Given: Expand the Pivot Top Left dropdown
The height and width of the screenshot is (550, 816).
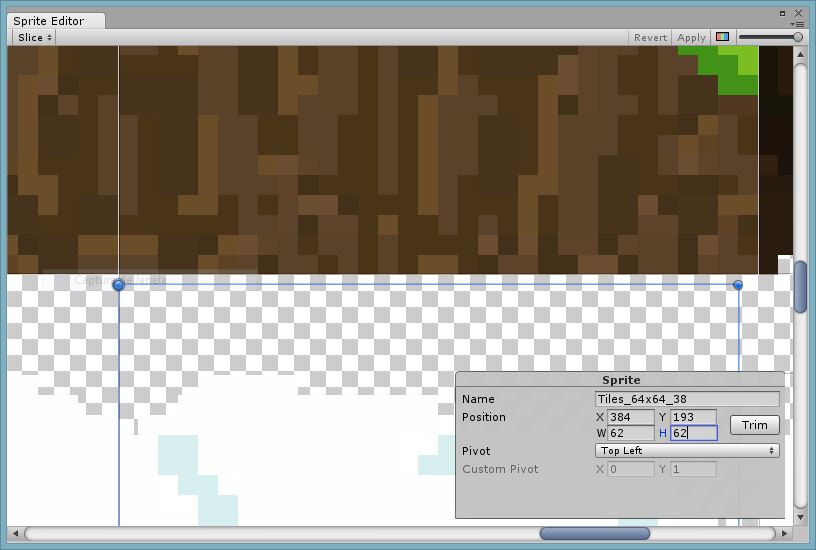Looking at the screenshot, I should [687, 451].
